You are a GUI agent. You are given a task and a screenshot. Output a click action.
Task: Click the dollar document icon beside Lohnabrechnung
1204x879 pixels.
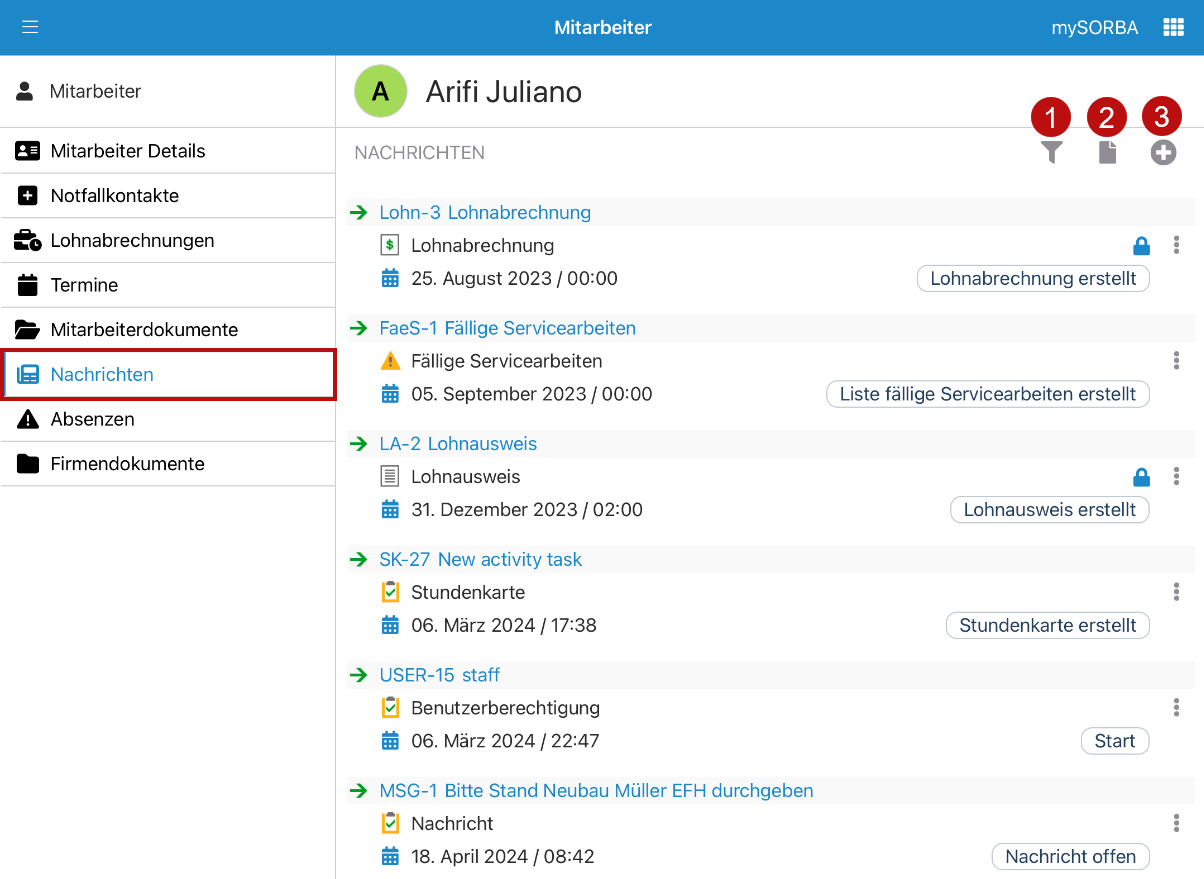tap(390, 245)
